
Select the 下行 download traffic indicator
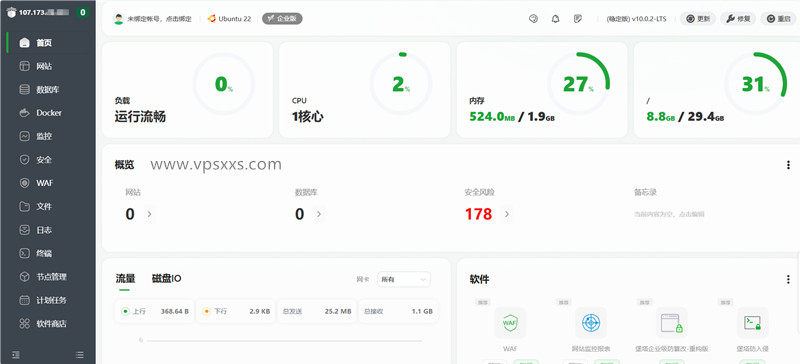(235, 311)
